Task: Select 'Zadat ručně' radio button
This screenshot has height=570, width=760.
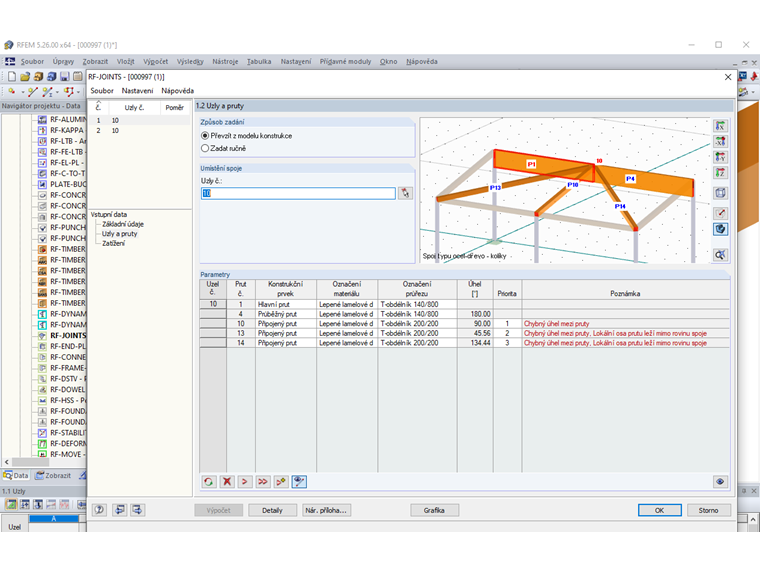Action: [205, 148]
